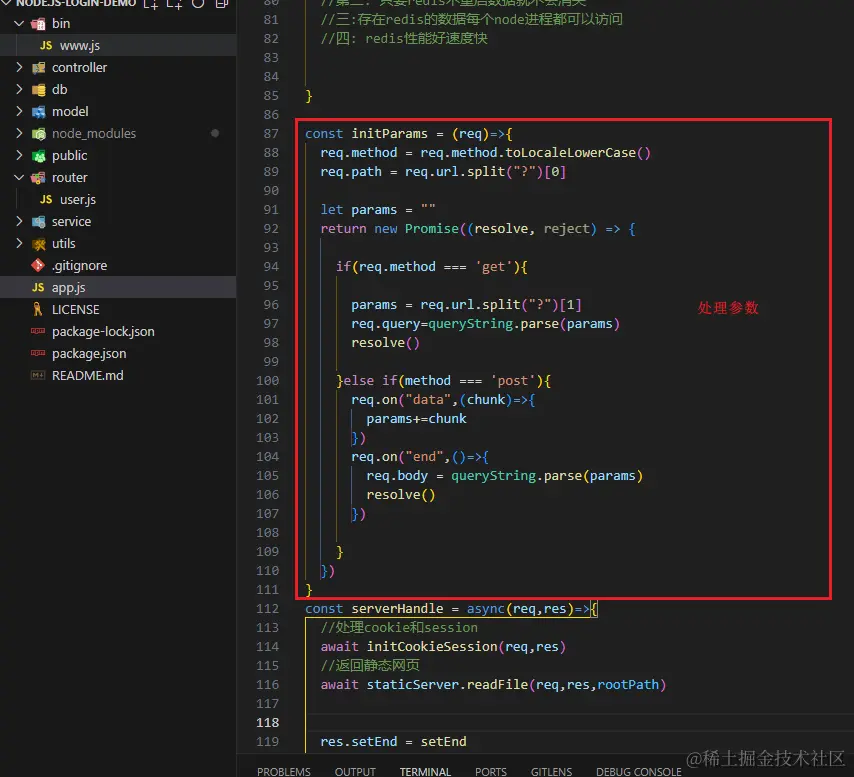This screenshot has height=777, width=854.
Task: Expand the service folder chevron
Action: click(19, 222)
